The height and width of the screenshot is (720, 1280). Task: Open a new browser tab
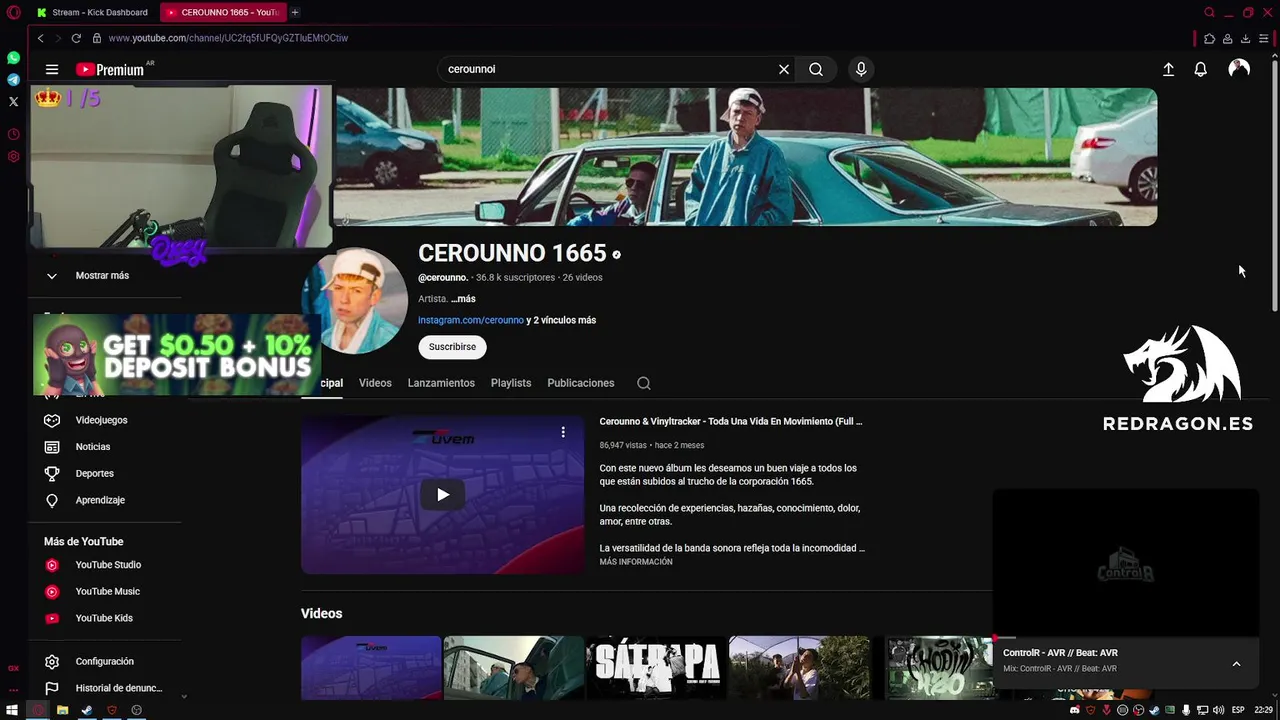(x=295, y=12)
